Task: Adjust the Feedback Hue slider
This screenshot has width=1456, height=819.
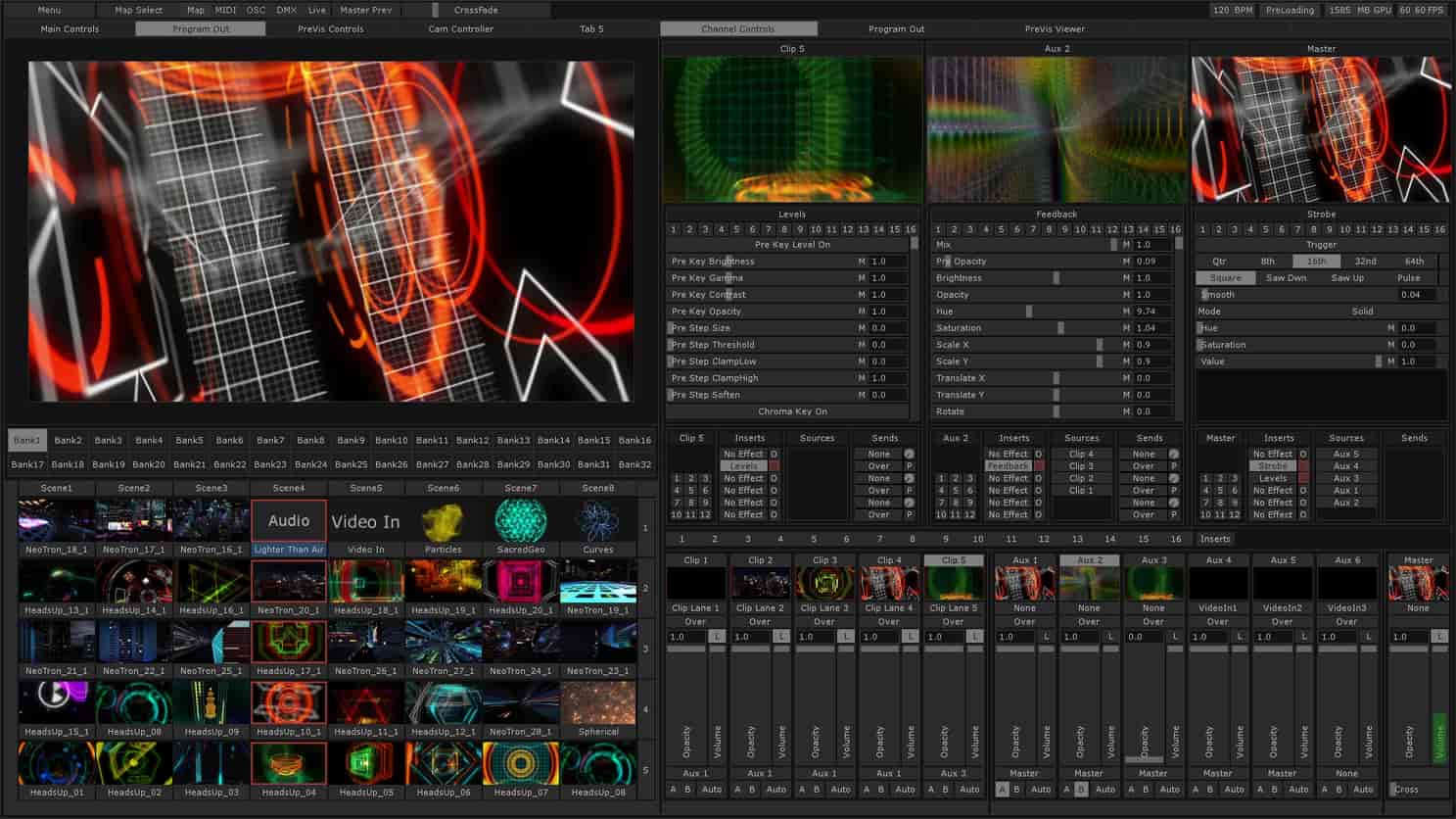Action: click(1028, 312)
